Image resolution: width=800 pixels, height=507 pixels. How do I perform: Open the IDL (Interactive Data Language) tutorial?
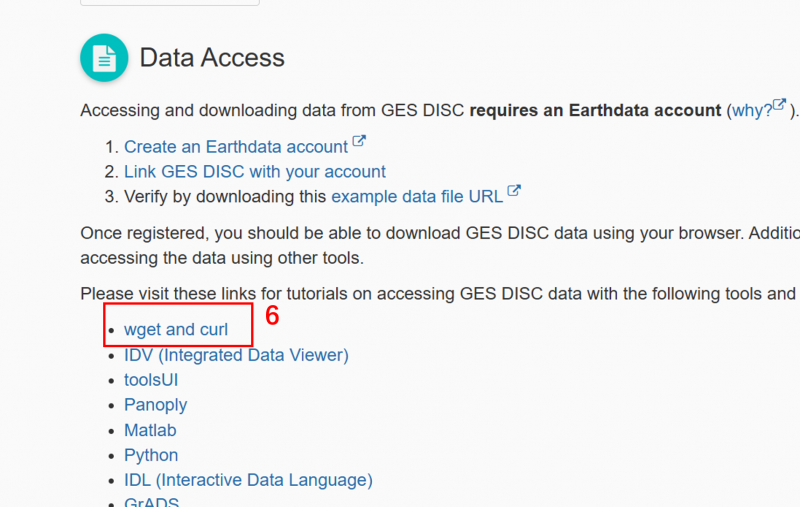[248, 480]
